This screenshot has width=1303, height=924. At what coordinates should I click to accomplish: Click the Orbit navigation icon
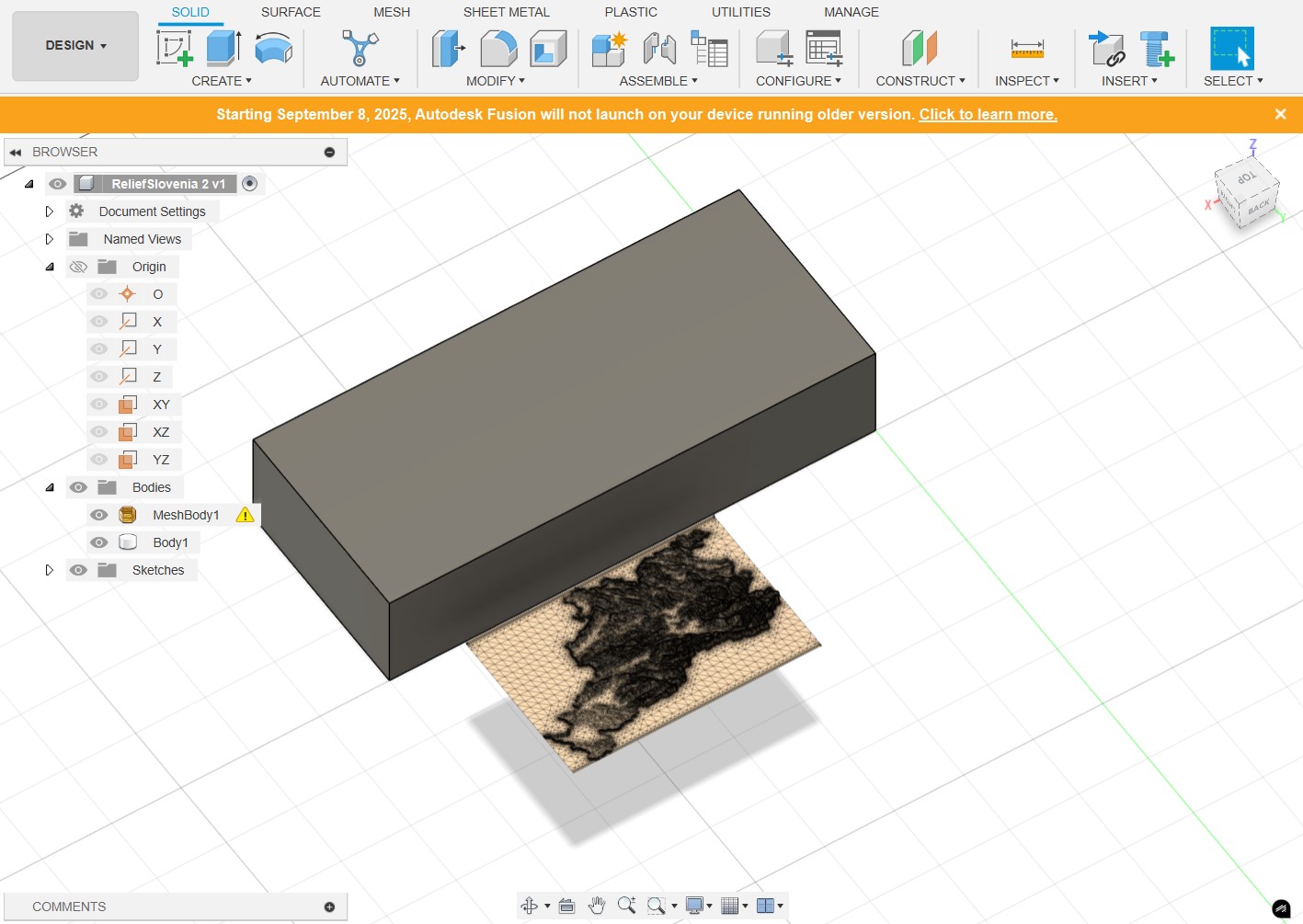[530, 906]
